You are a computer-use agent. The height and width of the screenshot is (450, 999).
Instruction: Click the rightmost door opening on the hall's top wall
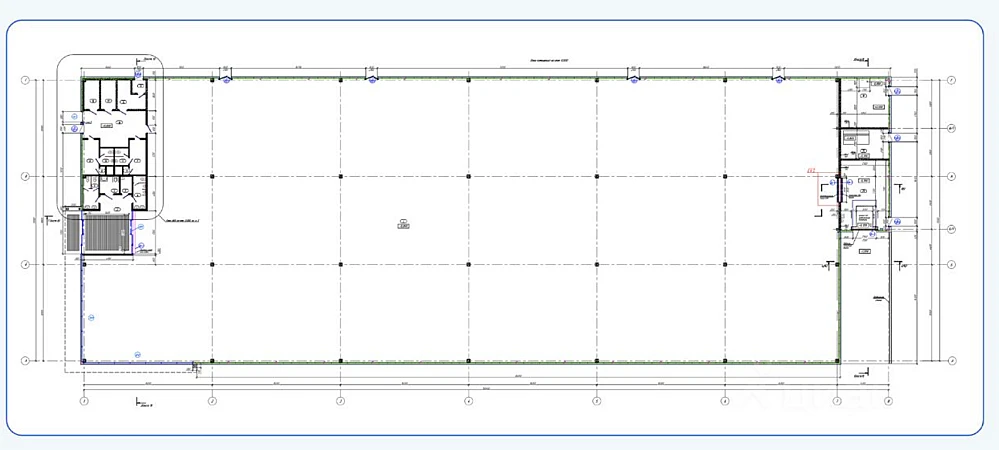[x=779, y=77]
